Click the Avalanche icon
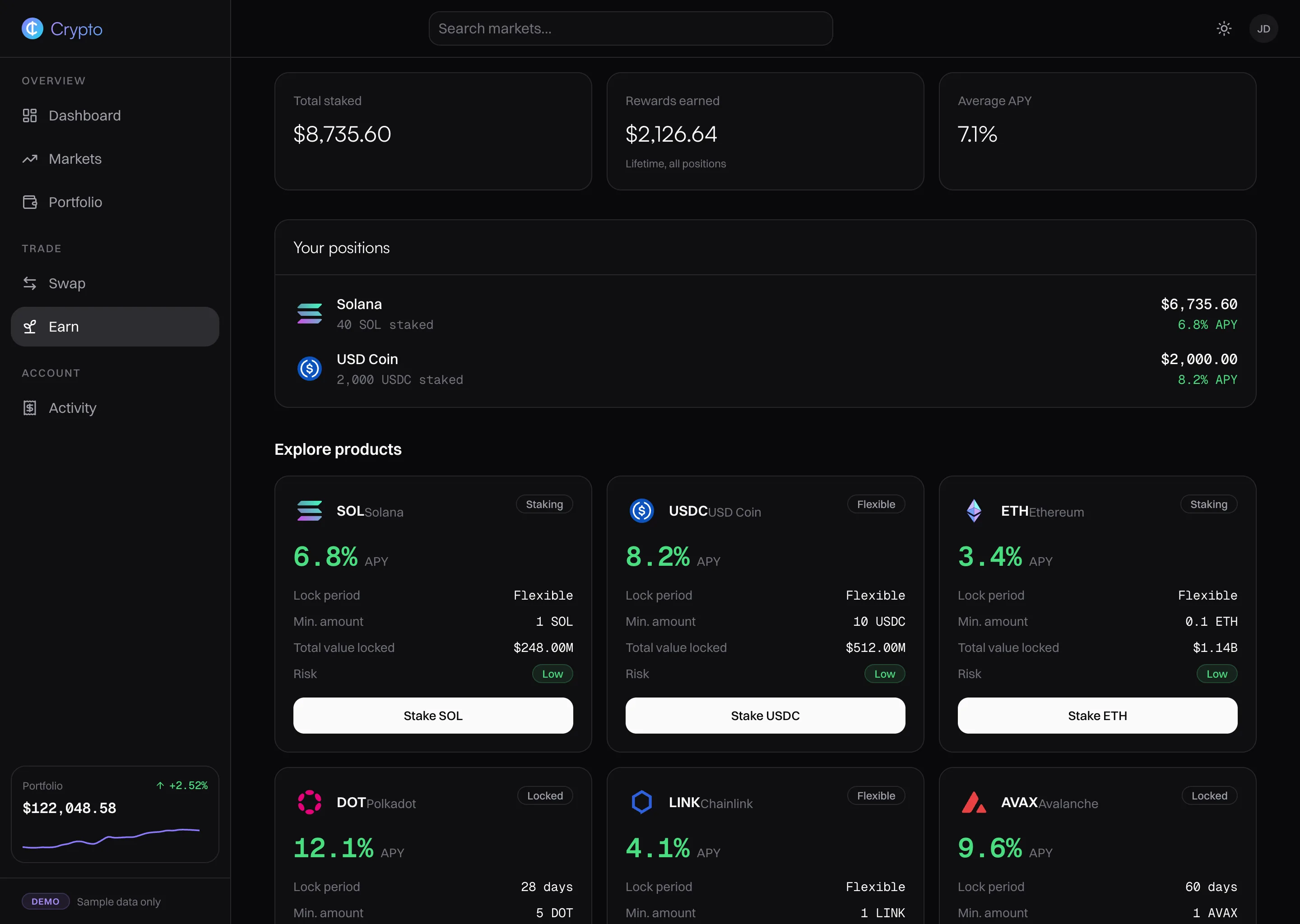Image resolution: width=1300 pixels, height=924 pixels. (974, 802)
